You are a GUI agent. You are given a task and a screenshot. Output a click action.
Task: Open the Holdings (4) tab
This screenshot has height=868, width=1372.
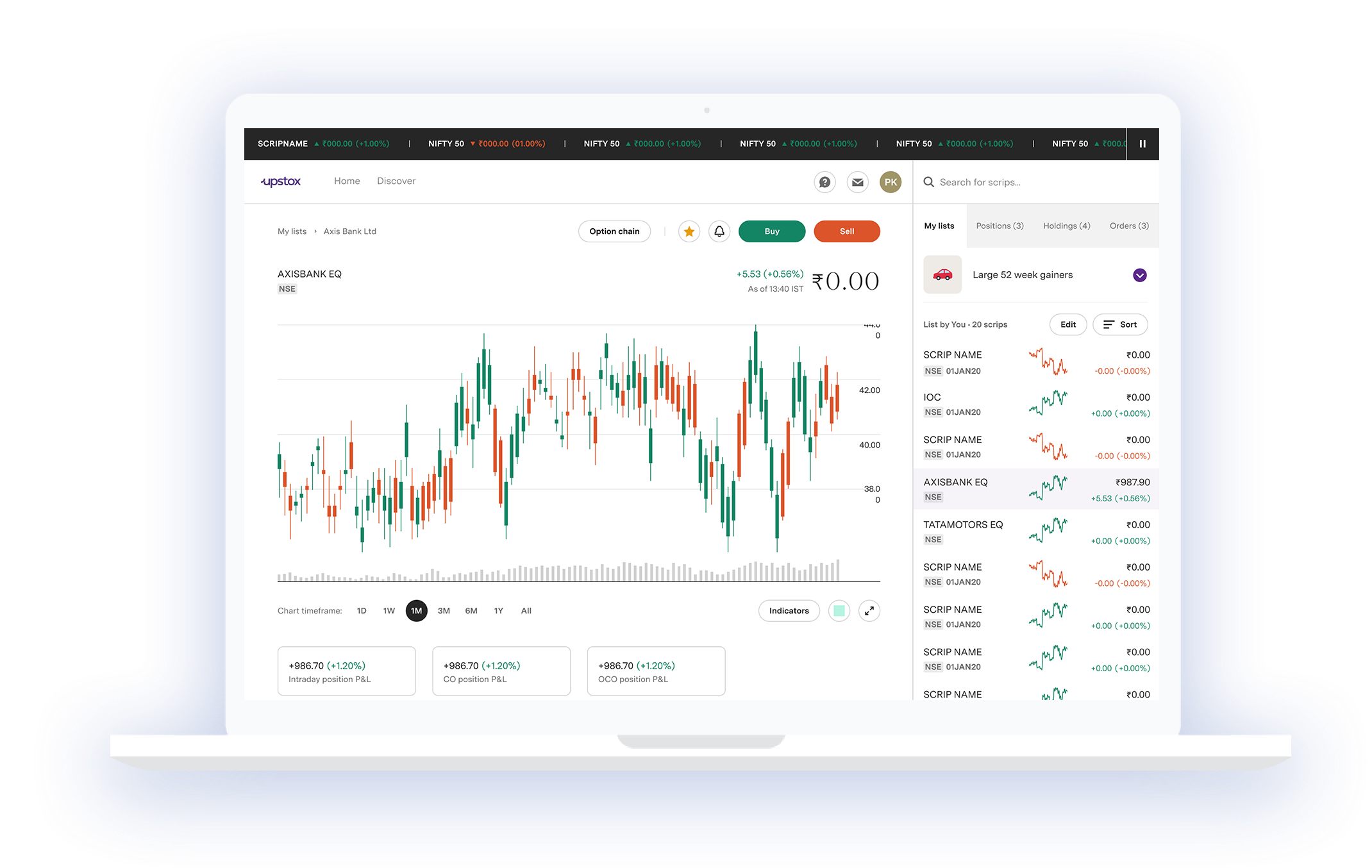click(1066, 226)
